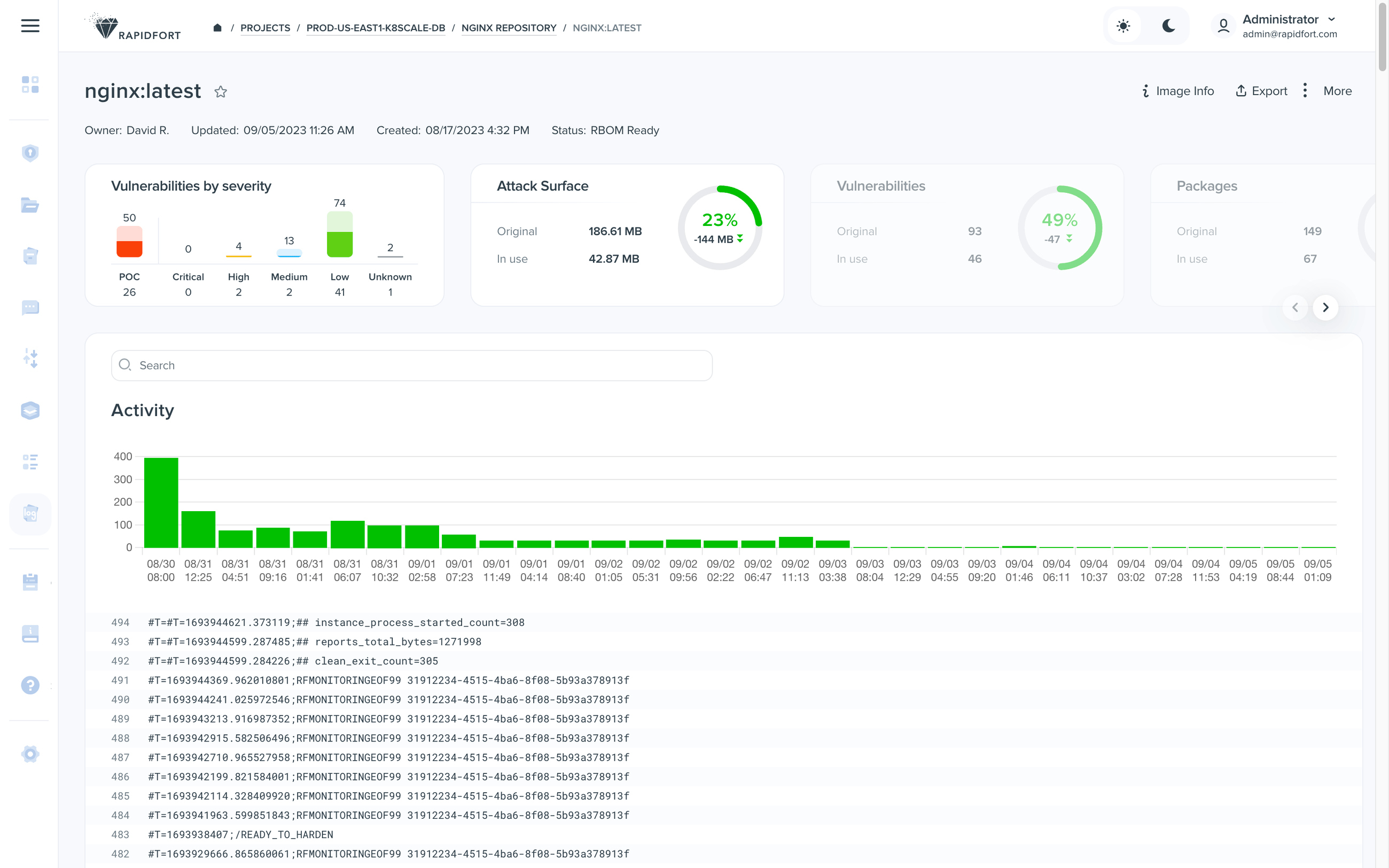Click the home breadcrumb icon
The height and width of the screenshot is (868, 1389).
[x=217, y=28]
